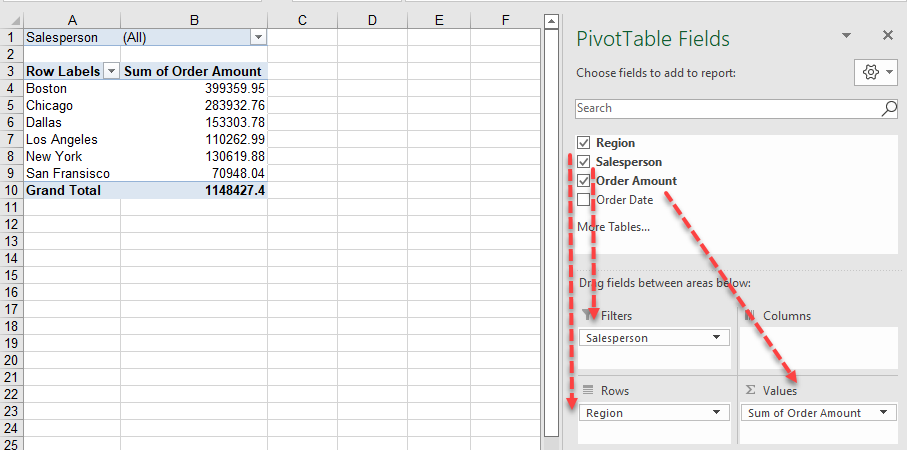Click the Rows area icon

[588, 391]
